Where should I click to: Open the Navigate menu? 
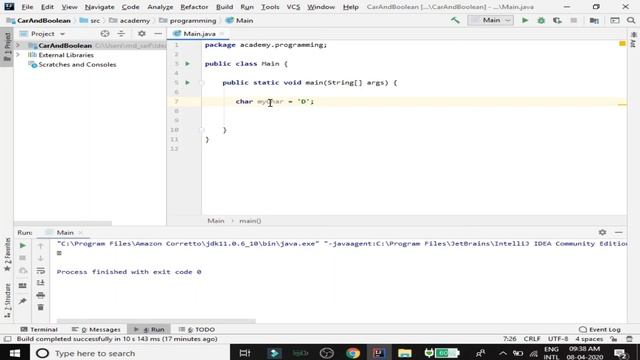pyautogui.click(x=100, y=7)
